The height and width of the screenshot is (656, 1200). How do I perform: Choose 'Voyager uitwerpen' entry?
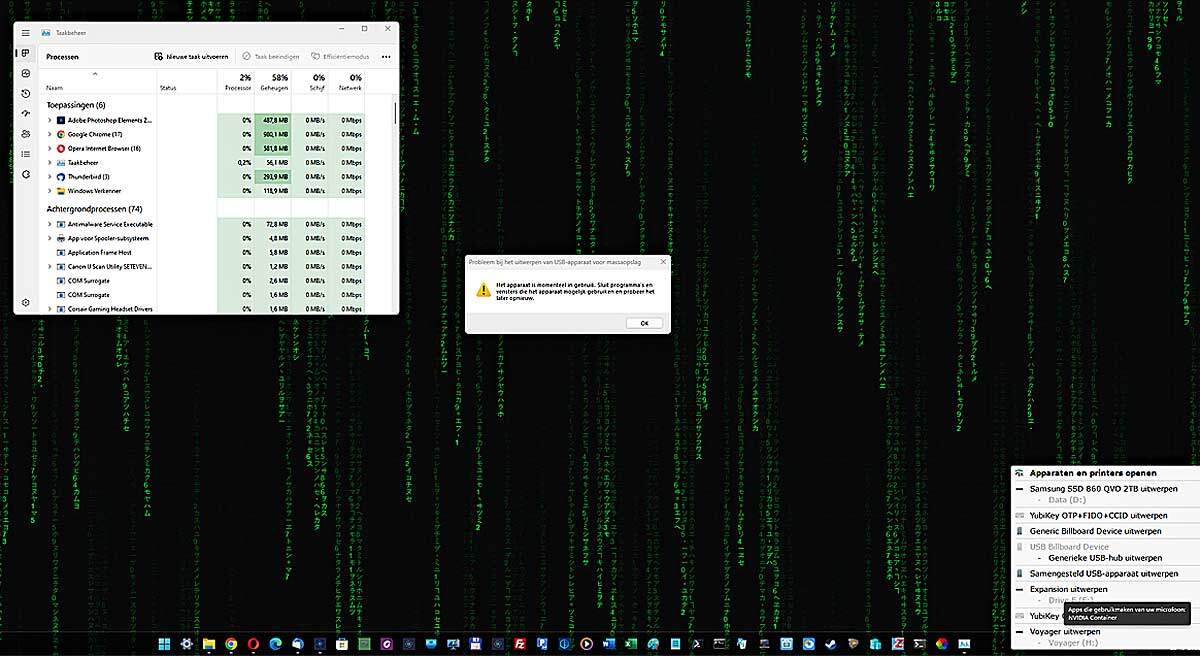point(1064,631)
